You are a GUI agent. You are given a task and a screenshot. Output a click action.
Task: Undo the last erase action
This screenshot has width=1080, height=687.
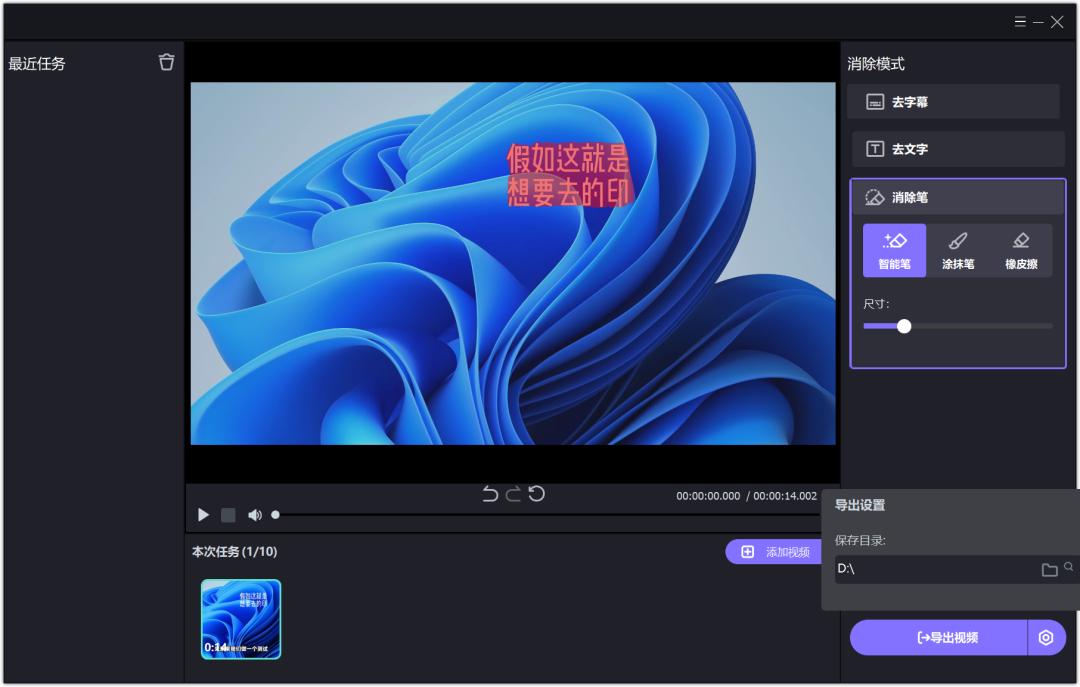tap(490, 494)
